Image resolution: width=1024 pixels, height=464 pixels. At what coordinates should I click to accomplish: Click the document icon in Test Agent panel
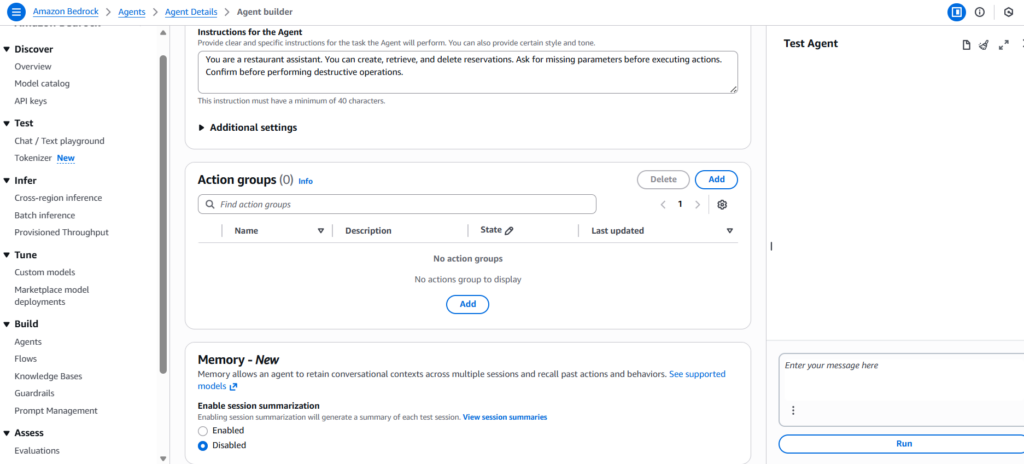click(x=966, y=45)
